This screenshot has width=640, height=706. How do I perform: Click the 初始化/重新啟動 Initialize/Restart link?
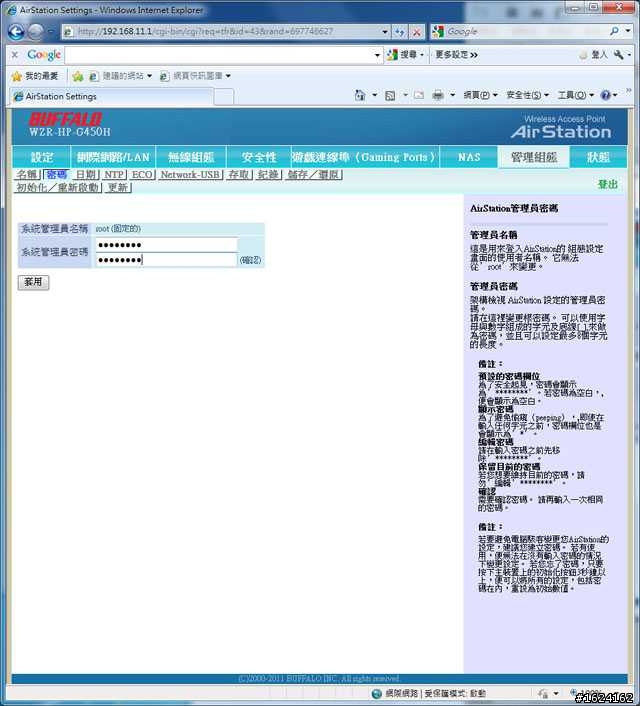coord(58,187)
